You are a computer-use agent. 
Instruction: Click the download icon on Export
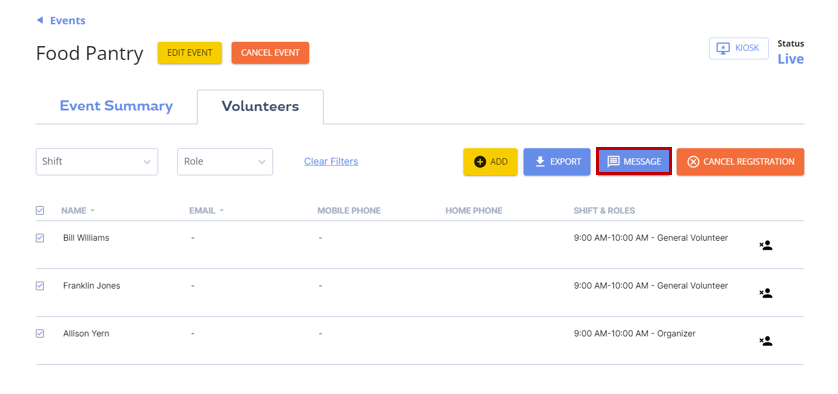[540, 161]
